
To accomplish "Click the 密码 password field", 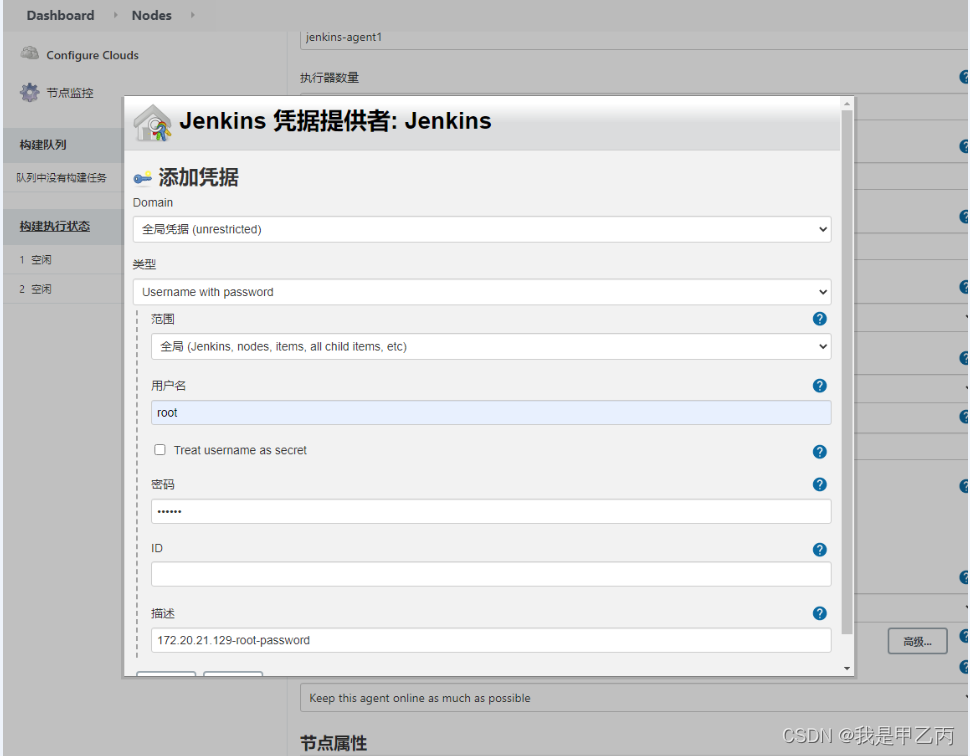I will [x=491, y=512].
